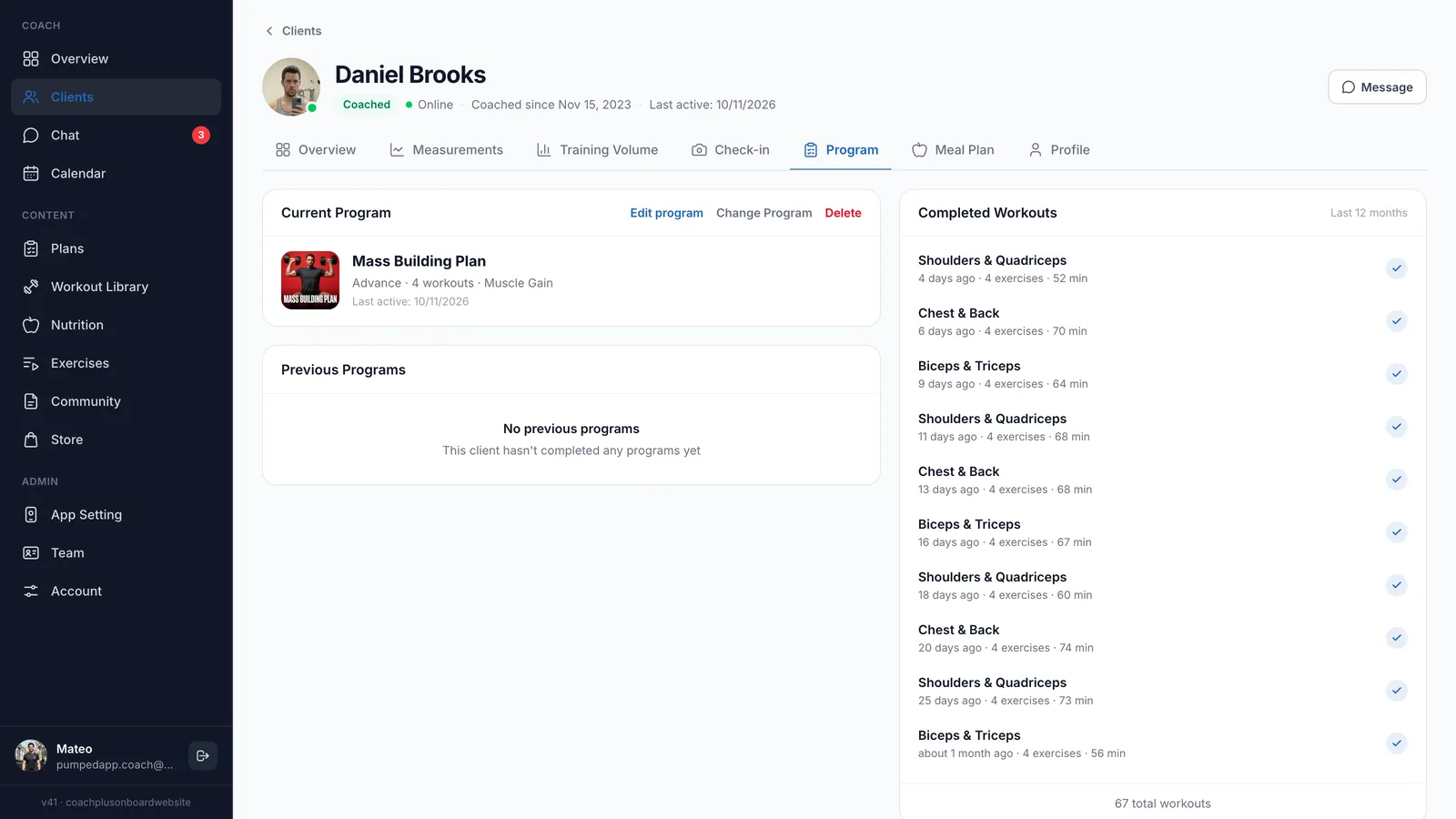Click the pumpedapp.coach email text
Screen dimensions: 1456x819
pyautogui.click(x=115, y=764)
